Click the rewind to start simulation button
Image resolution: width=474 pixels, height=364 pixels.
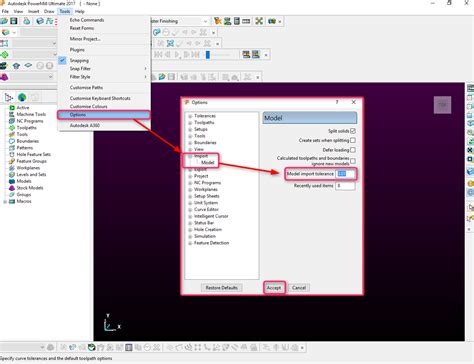158,54
